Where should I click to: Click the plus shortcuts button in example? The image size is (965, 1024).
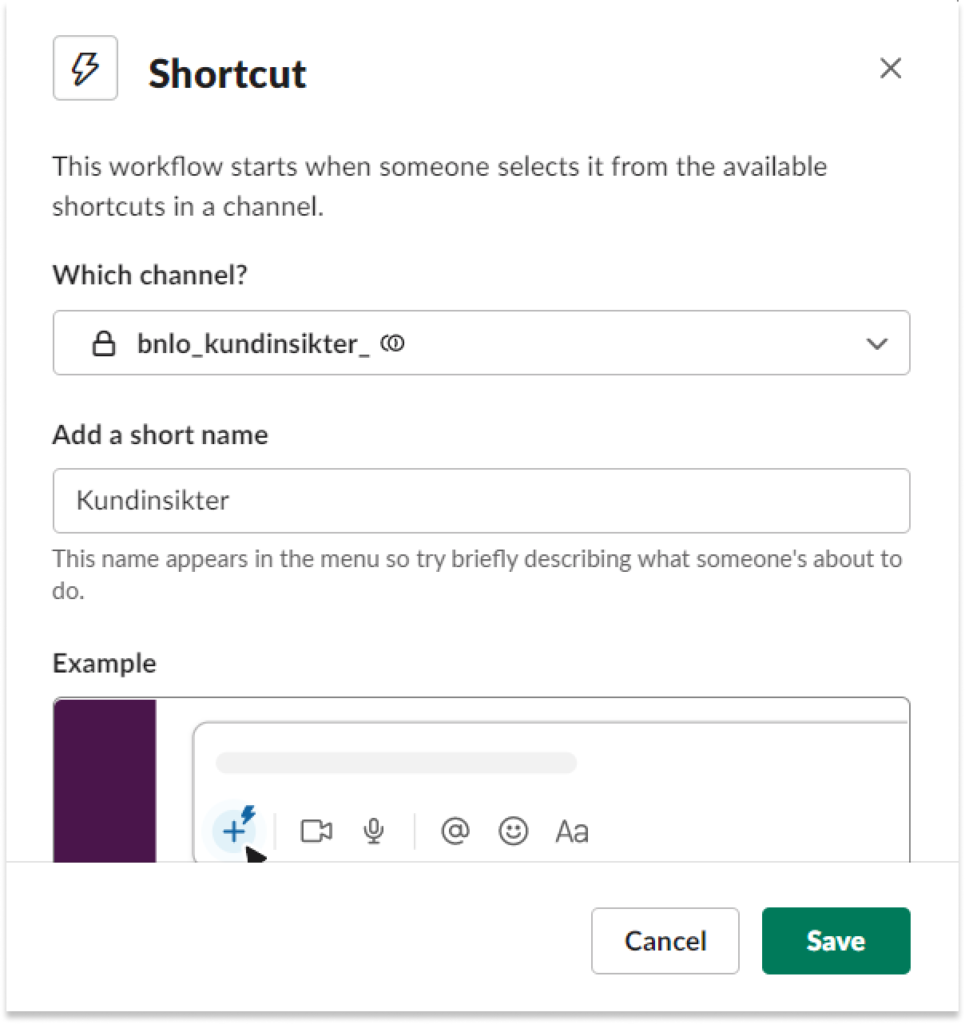pos(234,831)
